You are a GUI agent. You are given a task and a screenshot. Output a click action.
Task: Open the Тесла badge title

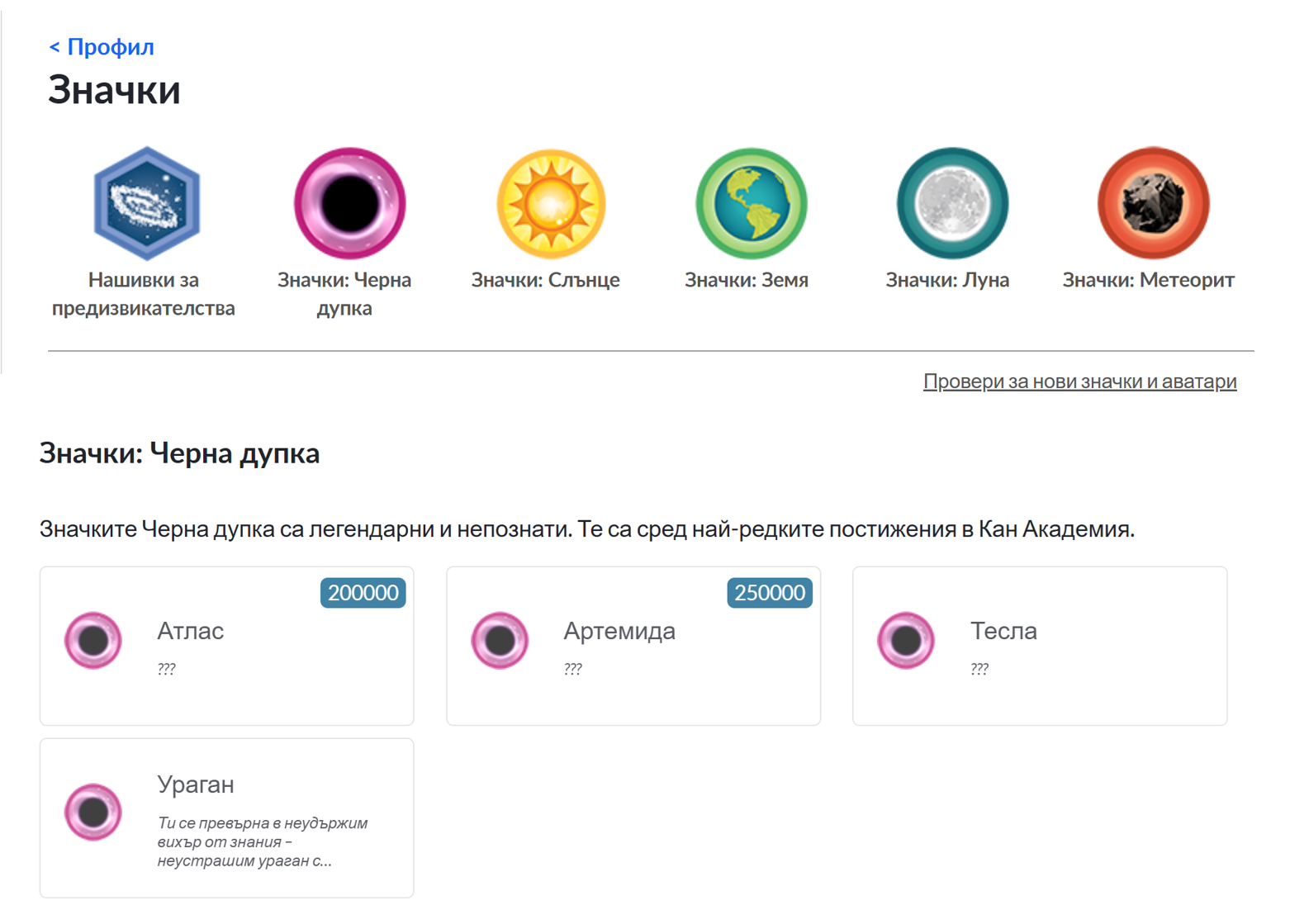coord(1003,631)
